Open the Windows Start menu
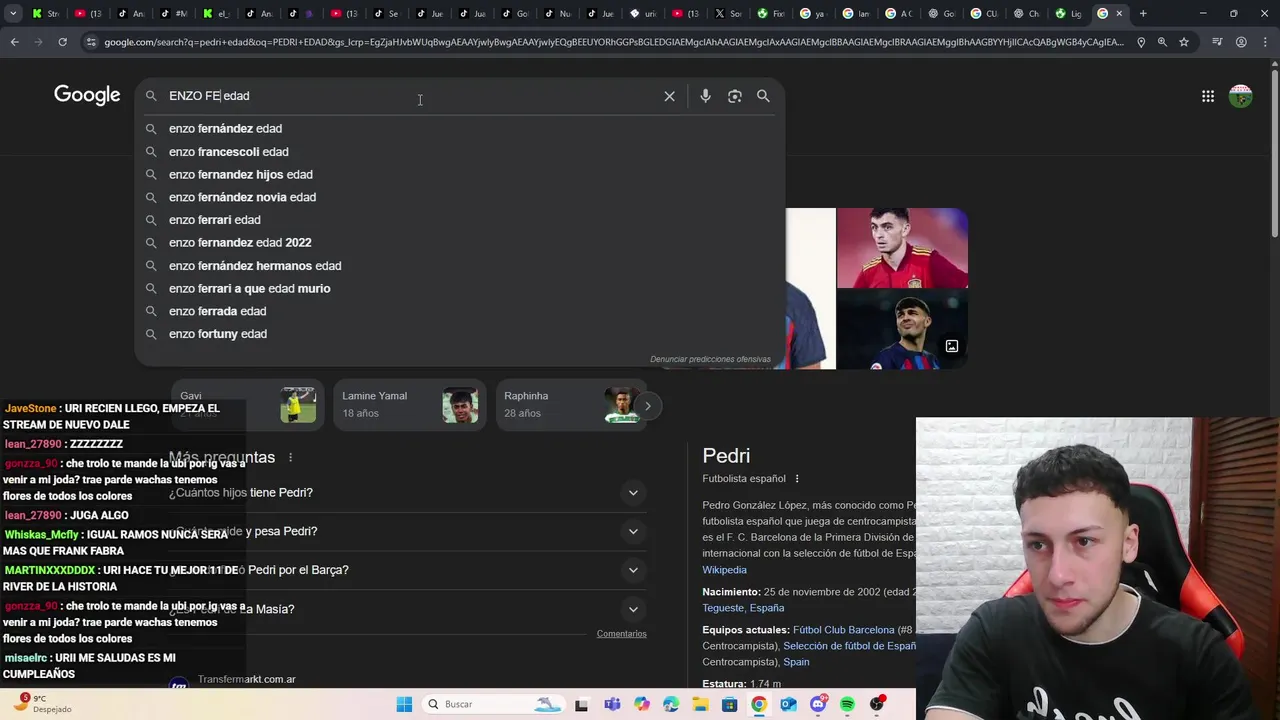 [404, 704]
